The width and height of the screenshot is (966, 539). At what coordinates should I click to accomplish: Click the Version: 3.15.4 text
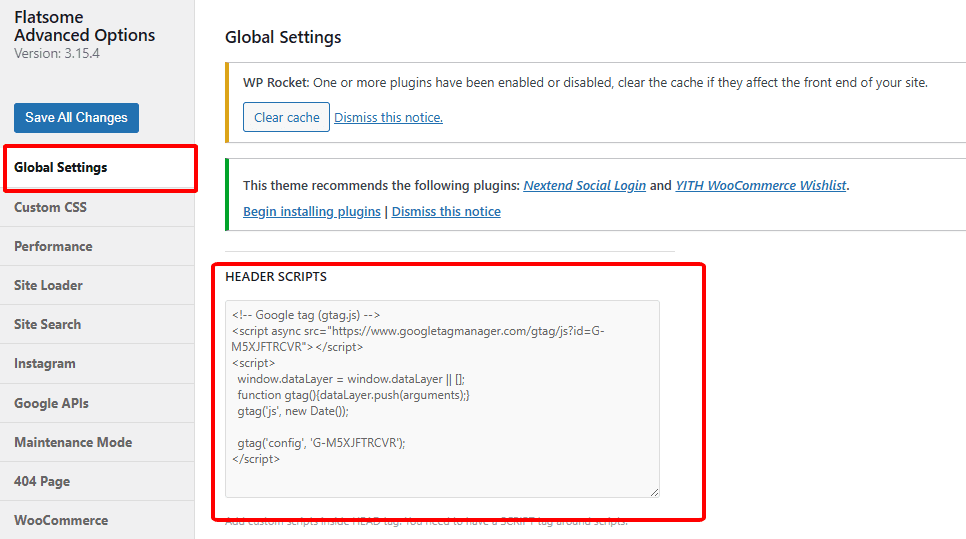pos(57,54)
